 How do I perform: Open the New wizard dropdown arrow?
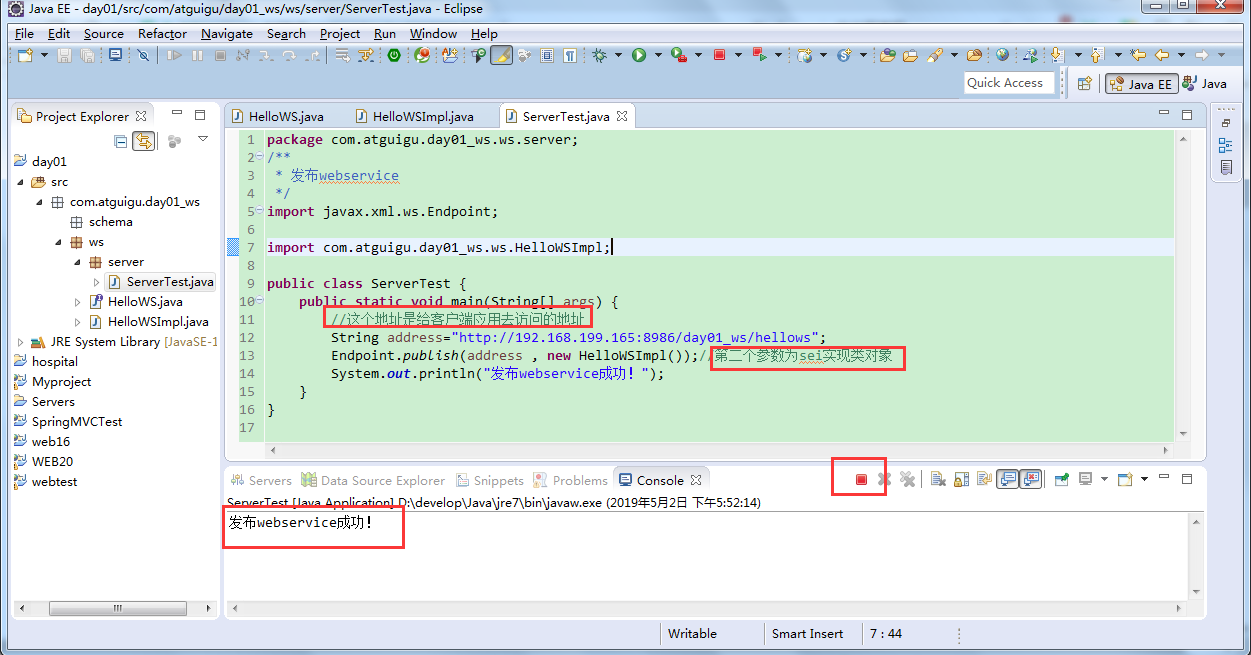[x=44, y=55]
